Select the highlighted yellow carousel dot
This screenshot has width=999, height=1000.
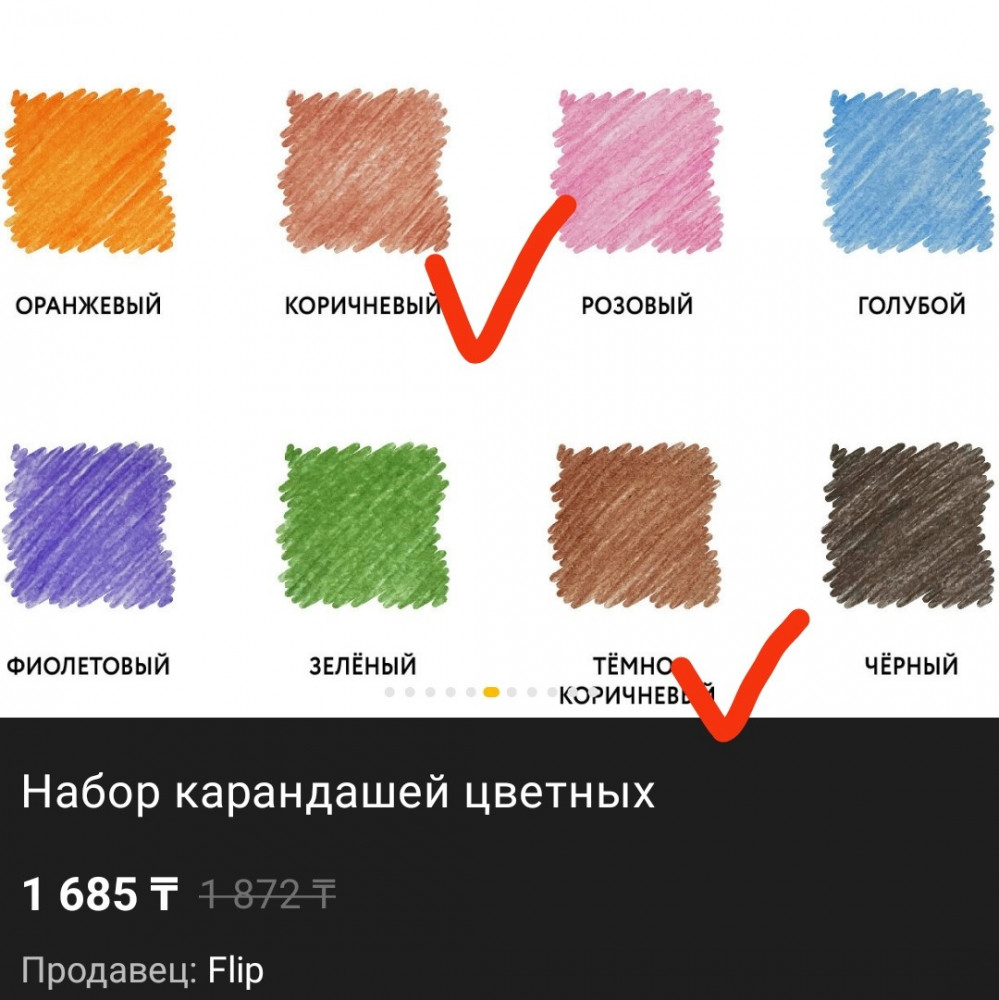pyautogui.click(x=491, y=692)
